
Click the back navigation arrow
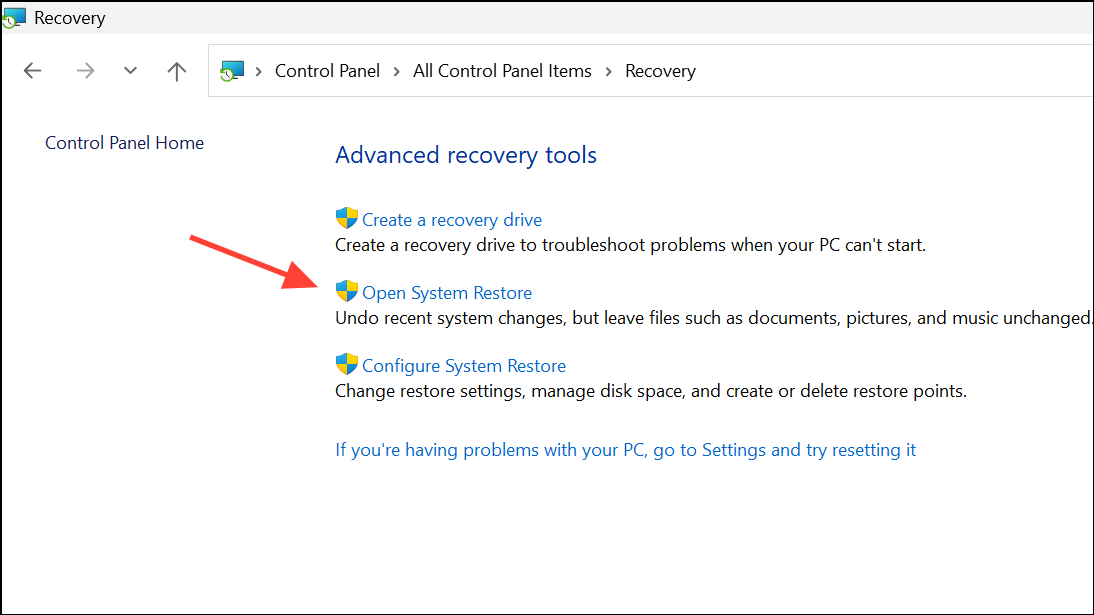click(x=32, y=70)
